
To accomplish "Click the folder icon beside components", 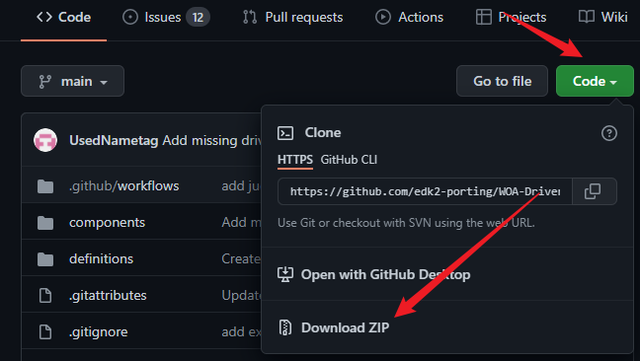I will (45, 223).
